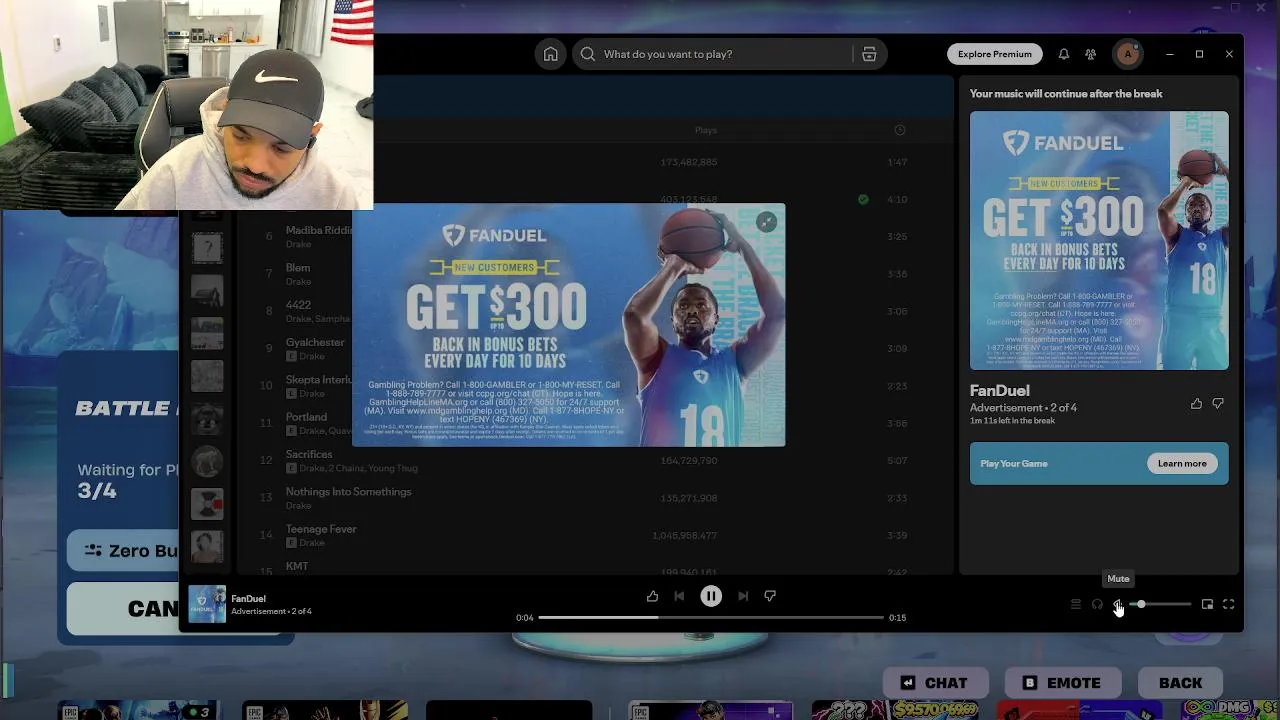Go to Spotify Home via house icon

550,54
